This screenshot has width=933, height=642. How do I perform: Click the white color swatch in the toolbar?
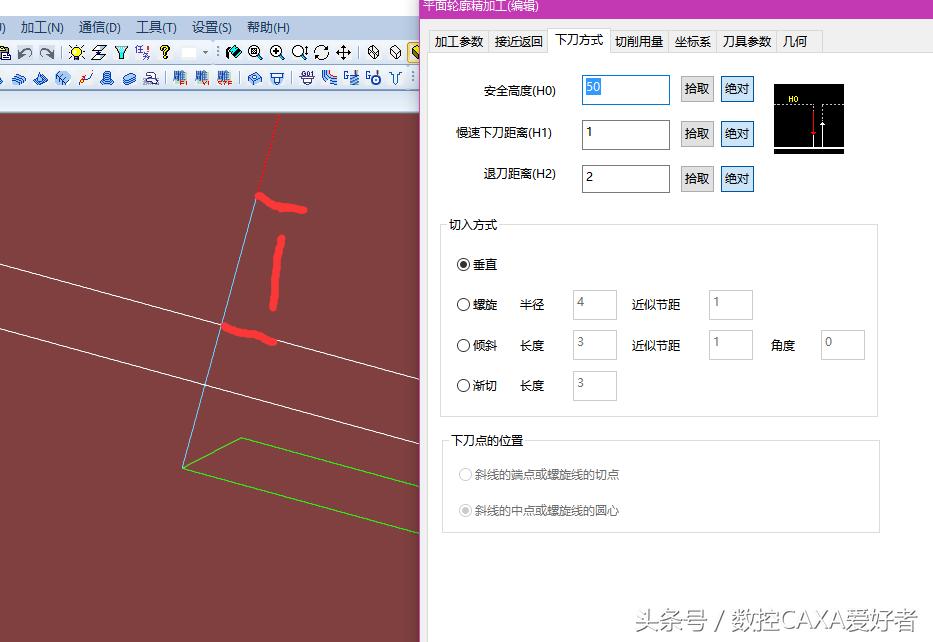tap(191, 52)
